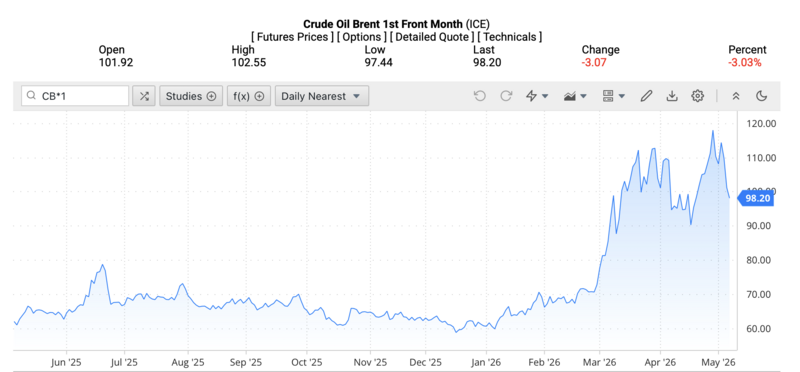Open the Technicals link
Viewport: 800px width, 372px height.
coord(509,37)
